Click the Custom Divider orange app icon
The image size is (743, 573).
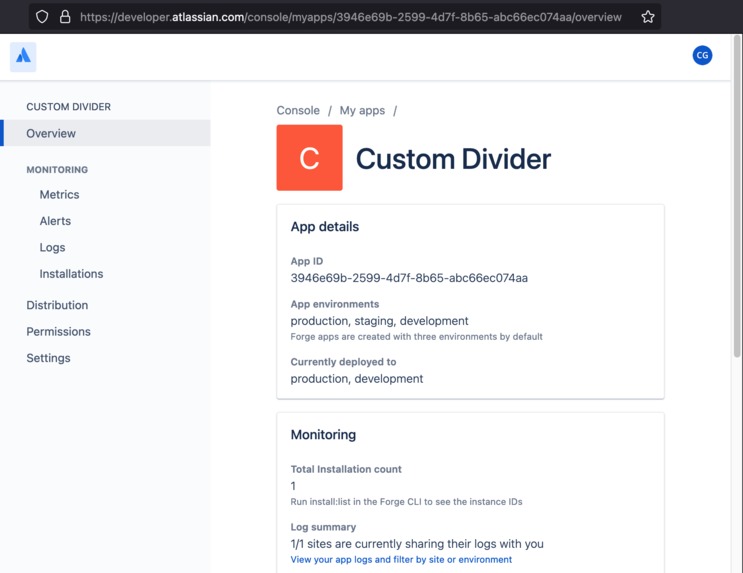click(309, 157)
